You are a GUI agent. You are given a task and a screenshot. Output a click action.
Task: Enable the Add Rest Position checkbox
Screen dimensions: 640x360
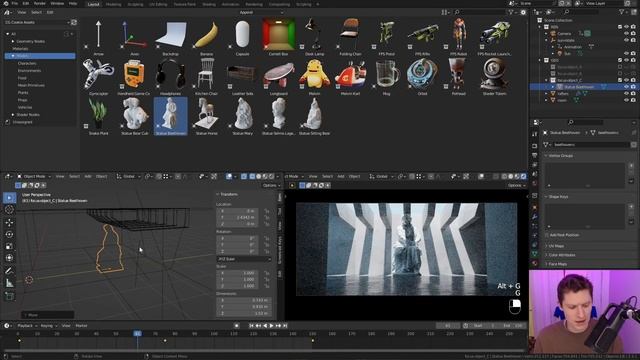tap(547, 235)
